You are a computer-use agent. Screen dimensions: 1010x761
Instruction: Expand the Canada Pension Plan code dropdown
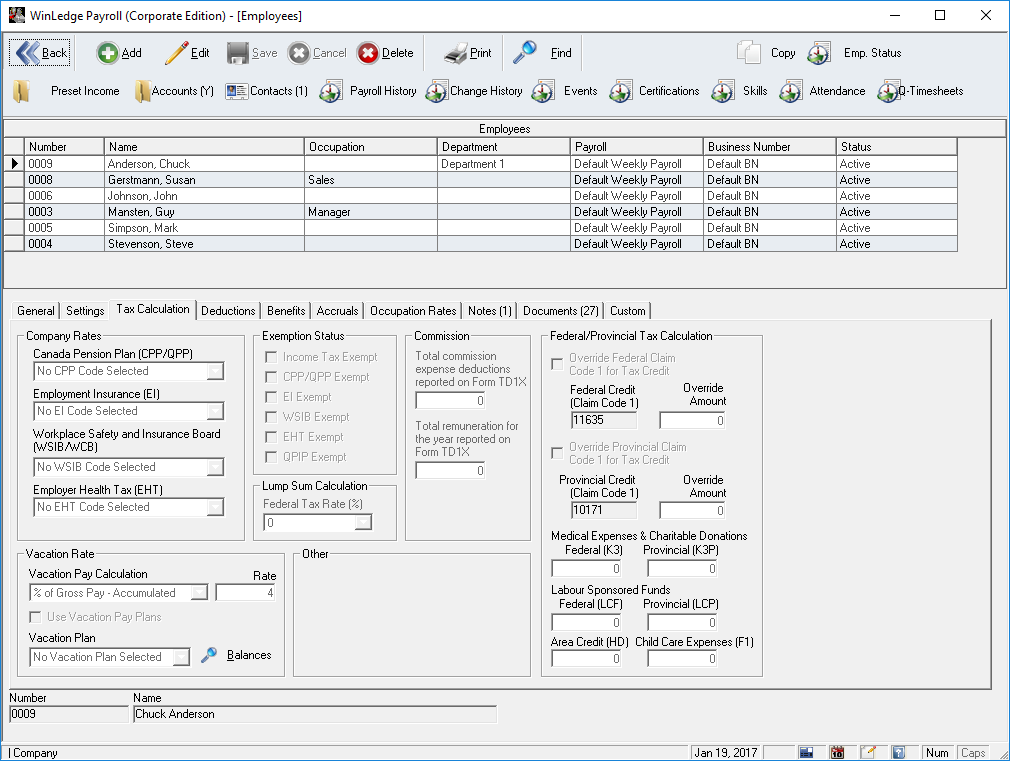point(216,371)
